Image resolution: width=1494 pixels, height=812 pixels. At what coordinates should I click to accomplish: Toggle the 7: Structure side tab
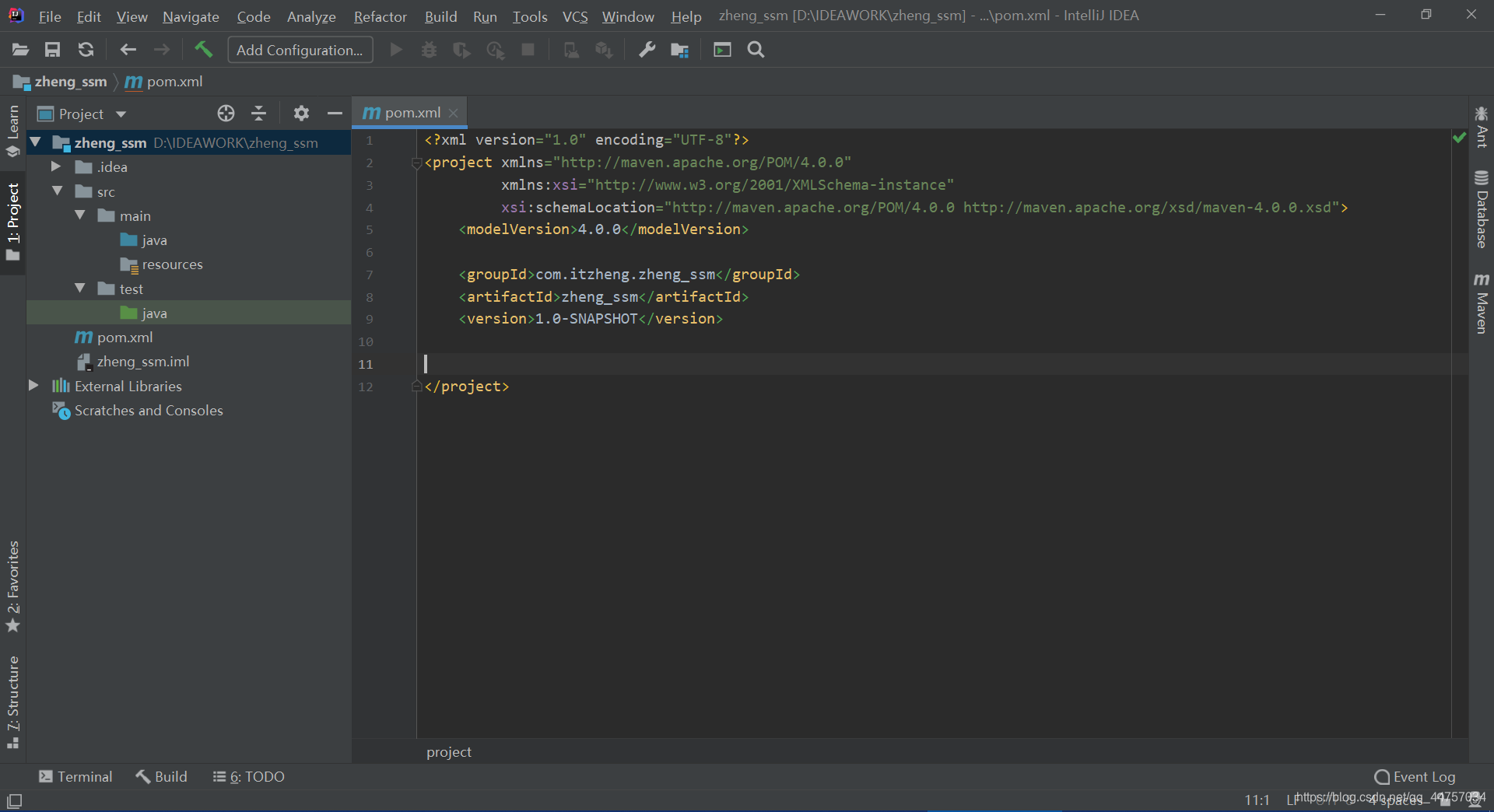point(12,702)
